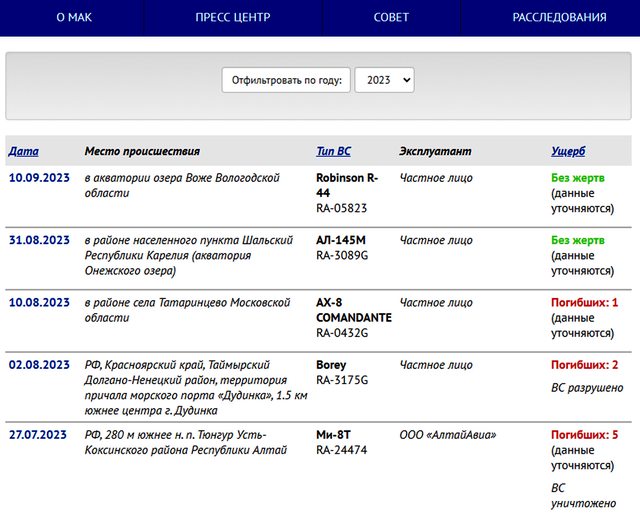Click registration number RA-3175G

(x=342, y=380)
